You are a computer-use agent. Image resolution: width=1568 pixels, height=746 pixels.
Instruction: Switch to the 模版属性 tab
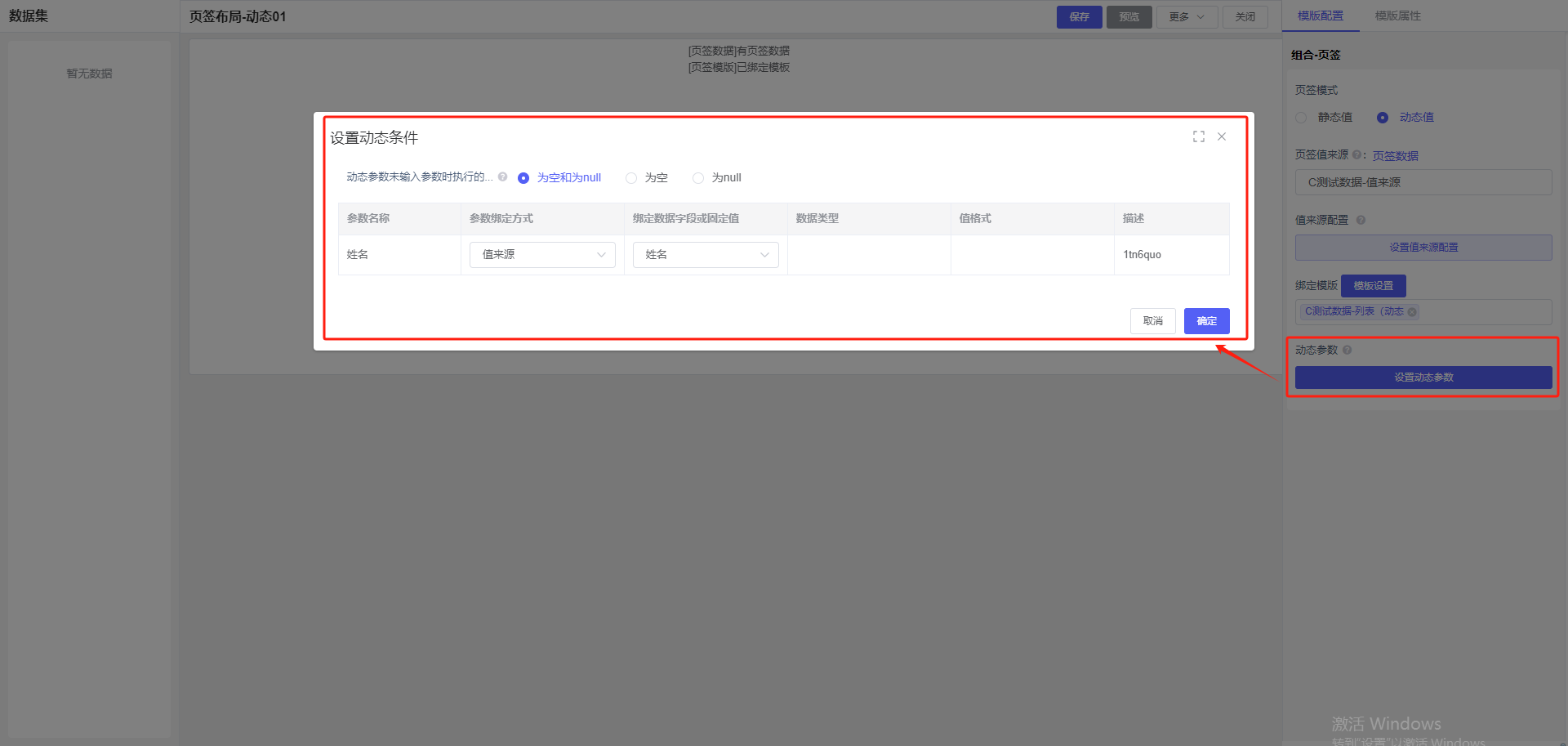pyautogui.click(x=1397, y=16)
